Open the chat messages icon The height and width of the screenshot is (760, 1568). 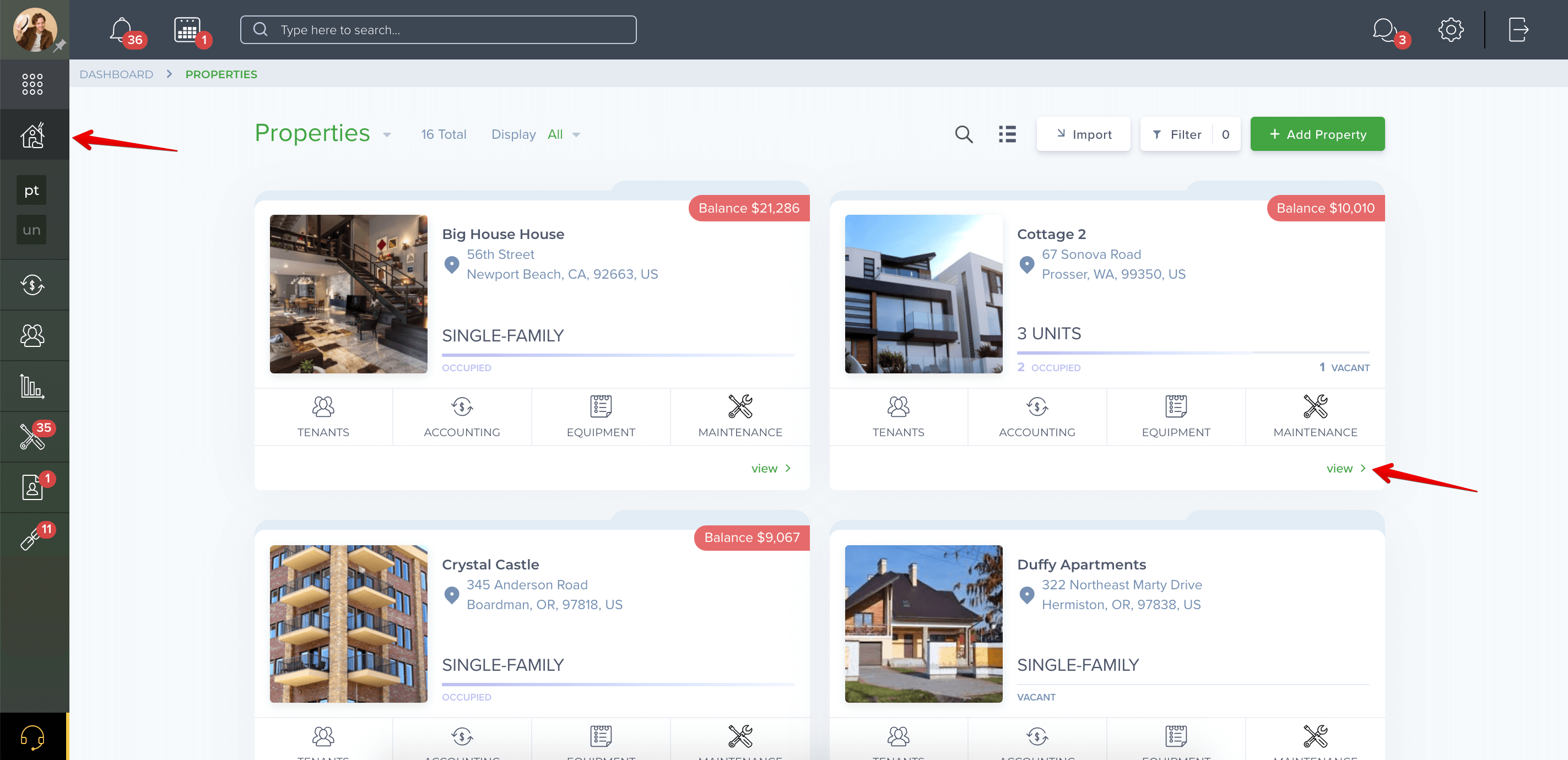pyautogui.click(x=1384, y=30)
